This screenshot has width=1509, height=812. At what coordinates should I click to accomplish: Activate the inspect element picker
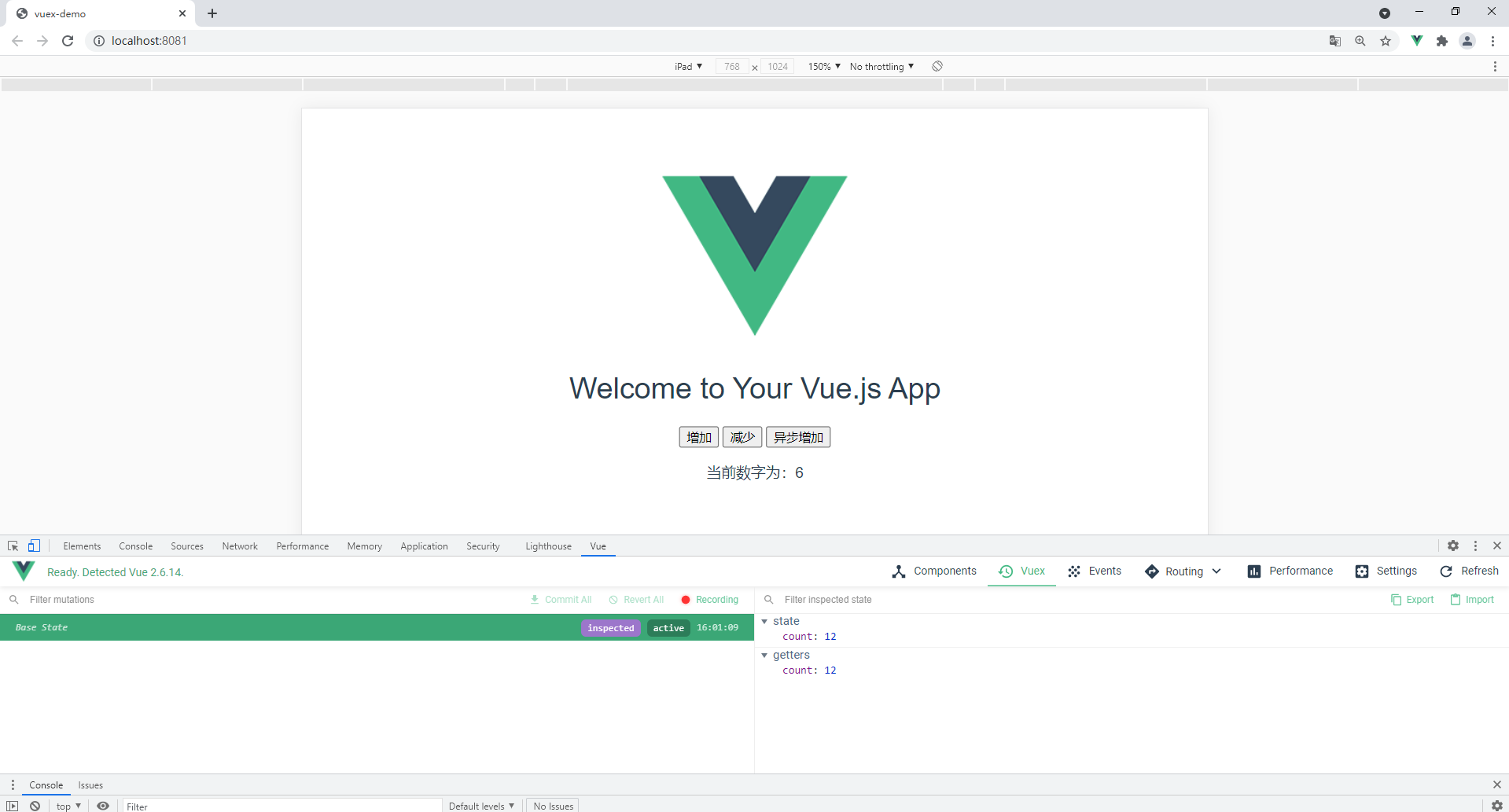(13, 546)
